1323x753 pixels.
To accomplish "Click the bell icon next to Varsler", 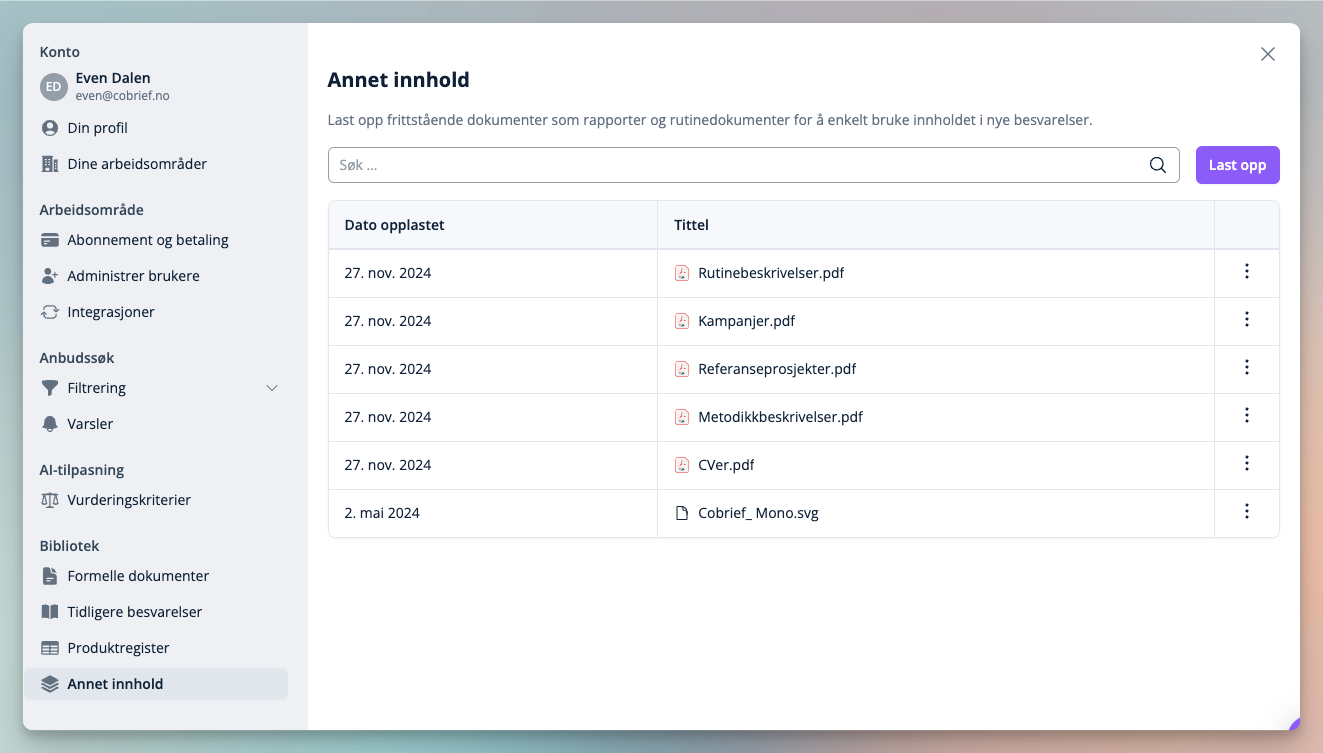I will click(50, 424).
